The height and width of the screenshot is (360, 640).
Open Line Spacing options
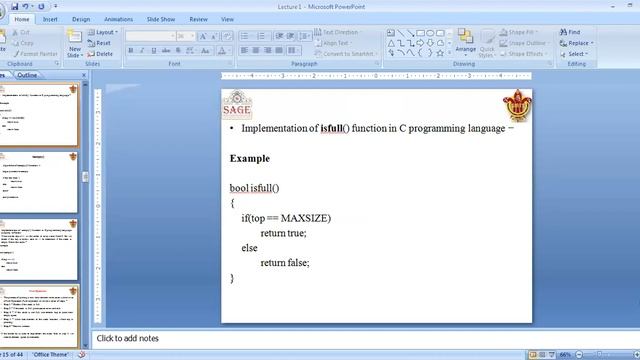304,36
